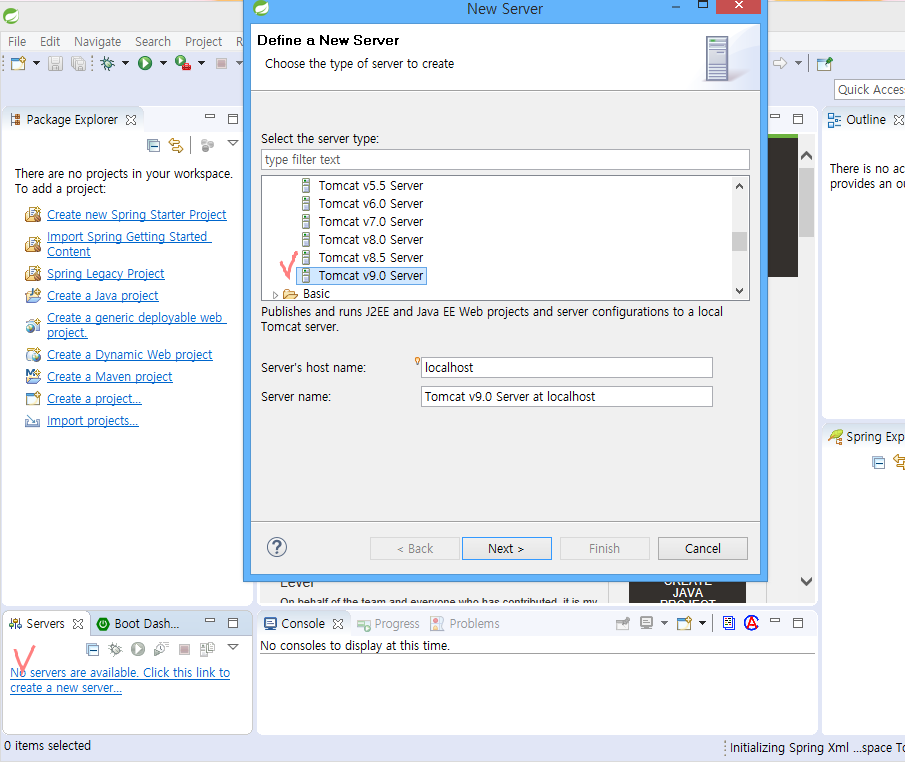Click the Debug bug icon in toolbar
The height and width of the screenshot is (762, 905).
108,63
